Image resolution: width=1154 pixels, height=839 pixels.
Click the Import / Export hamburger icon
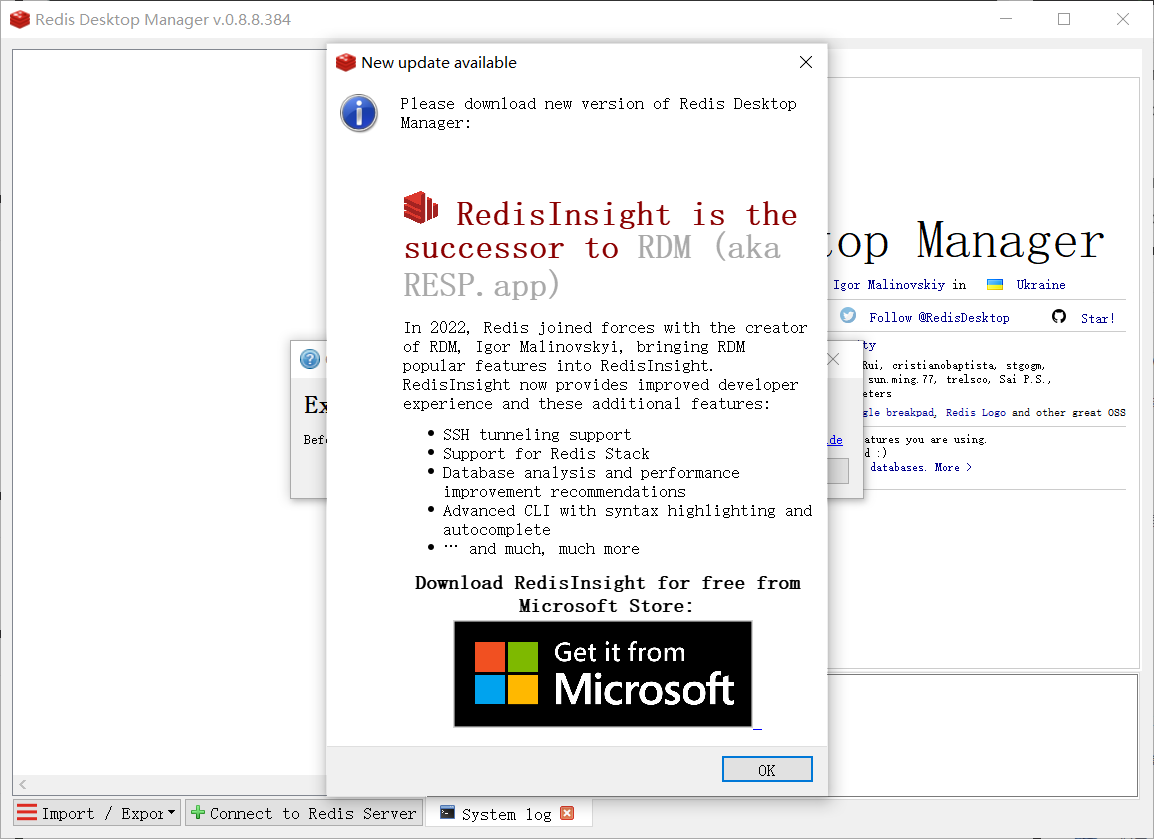(x=26, y=813)
